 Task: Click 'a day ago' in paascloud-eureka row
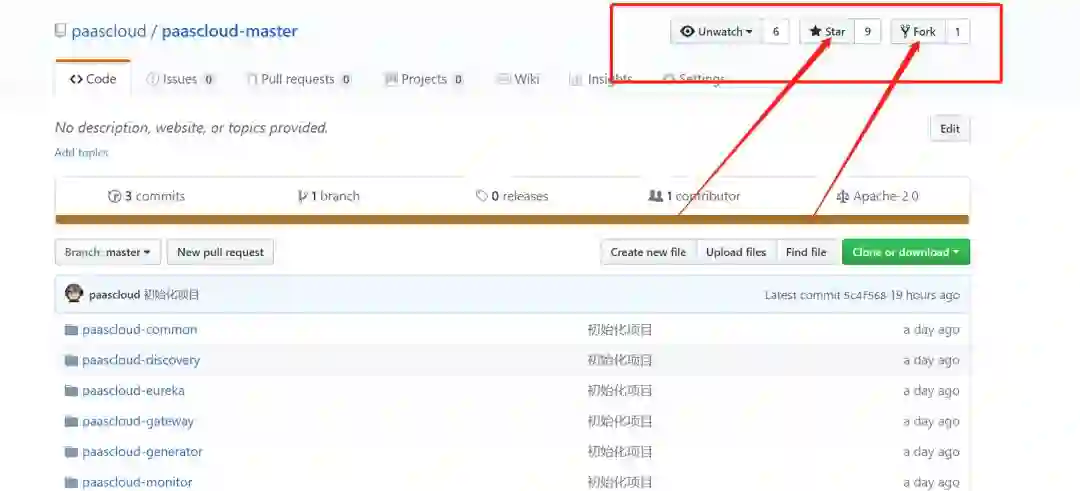931,390
